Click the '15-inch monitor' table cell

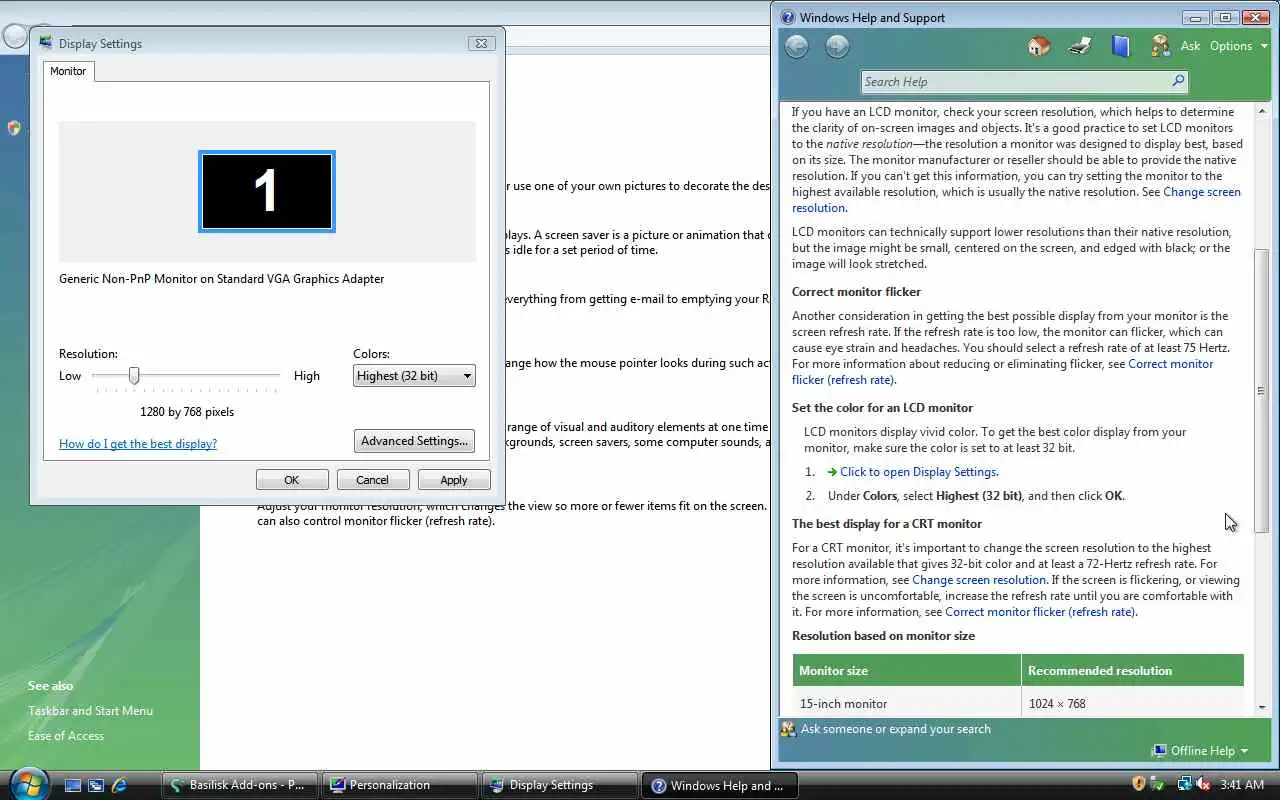coord(907,704)
